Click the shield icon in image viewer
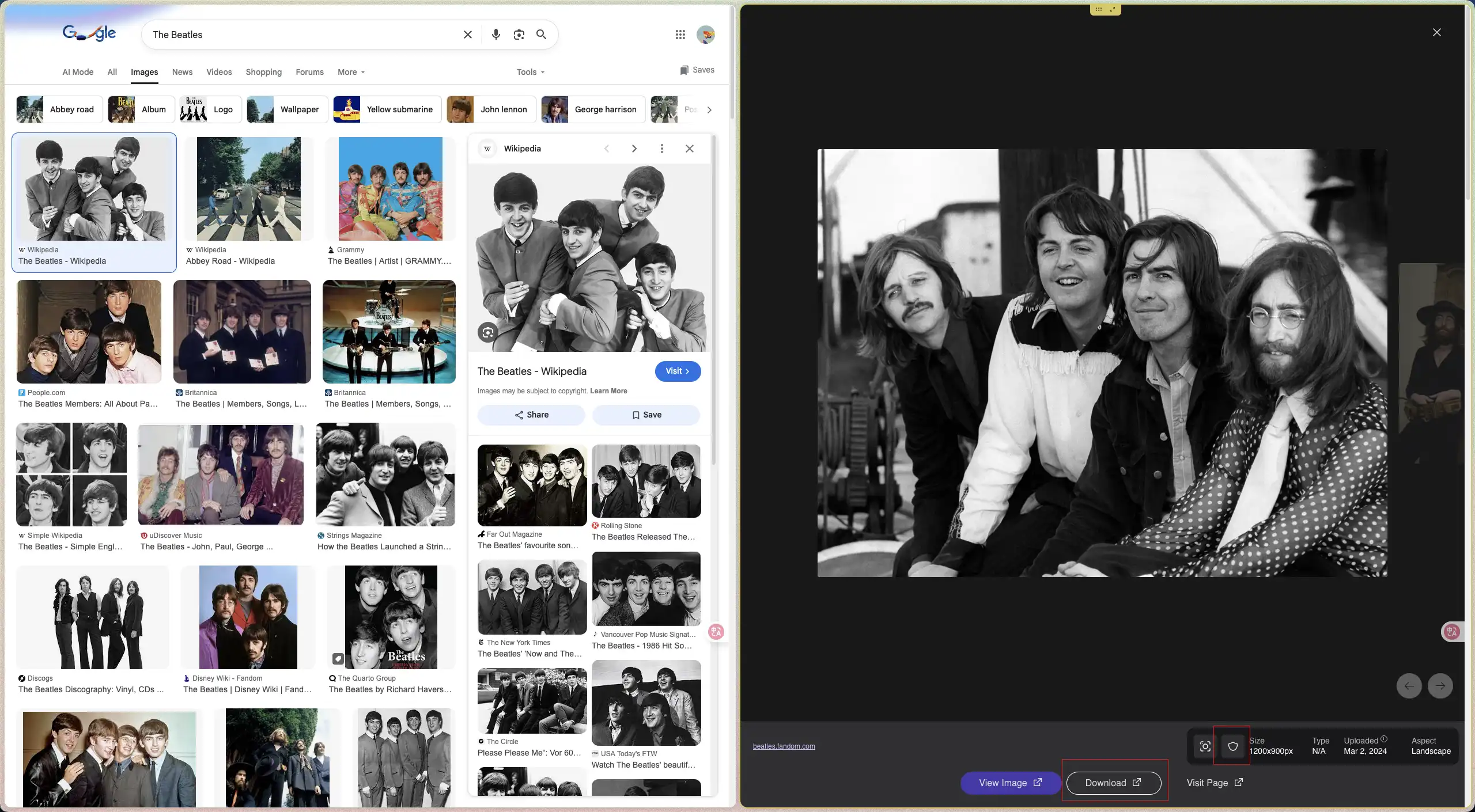Image resolution: width=1475 pixels, height=812 pixels. [x=1232, y=746]
